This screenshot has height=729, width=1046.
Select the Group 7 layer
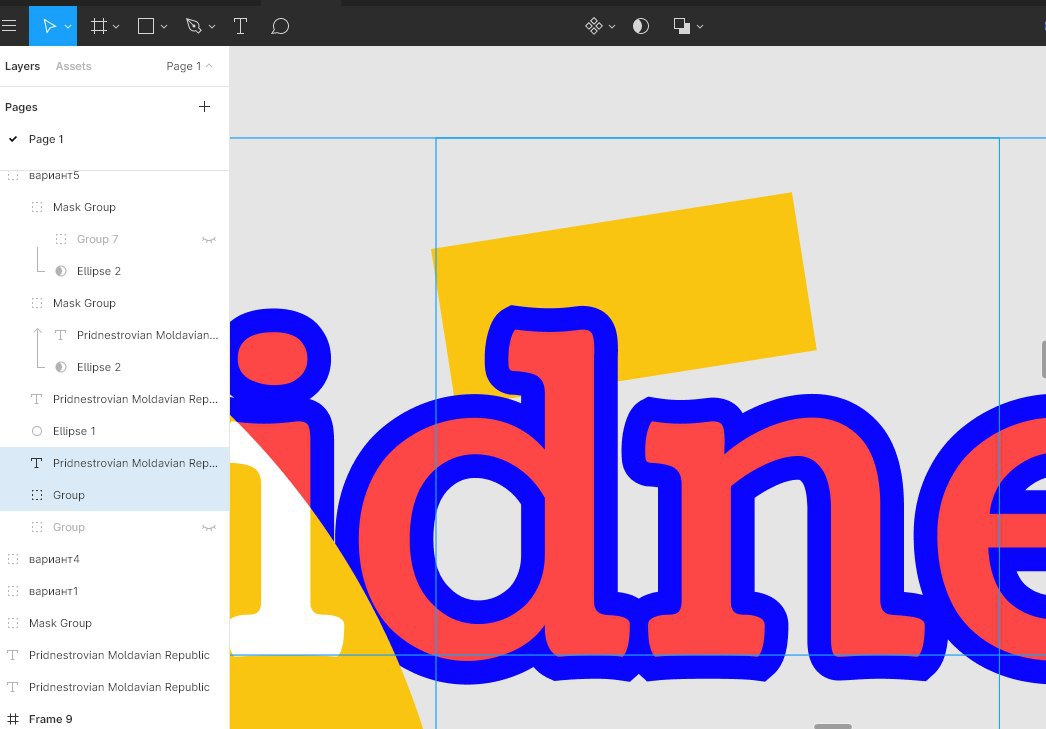coord(97,239)
